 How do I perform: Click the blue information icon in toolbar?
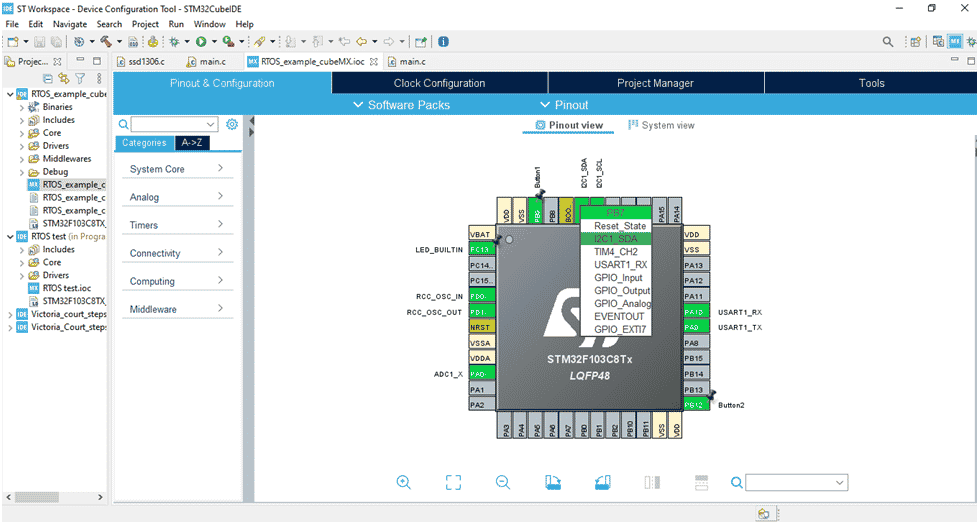click(x=443, y=42)
